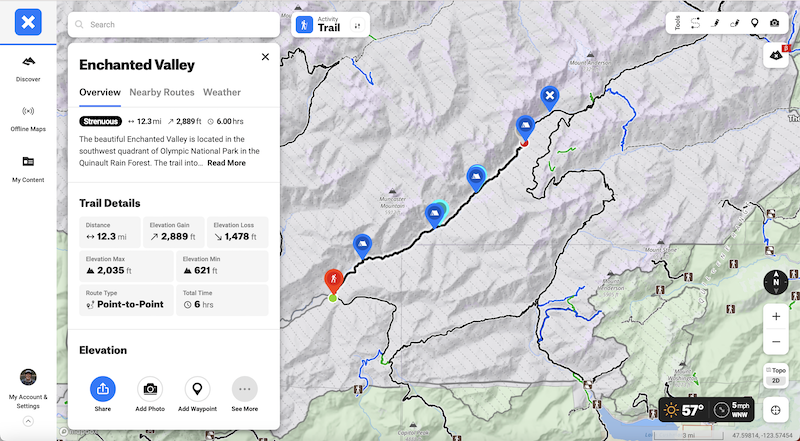Click the 6.00 hrs summary text

click(226, 121)
